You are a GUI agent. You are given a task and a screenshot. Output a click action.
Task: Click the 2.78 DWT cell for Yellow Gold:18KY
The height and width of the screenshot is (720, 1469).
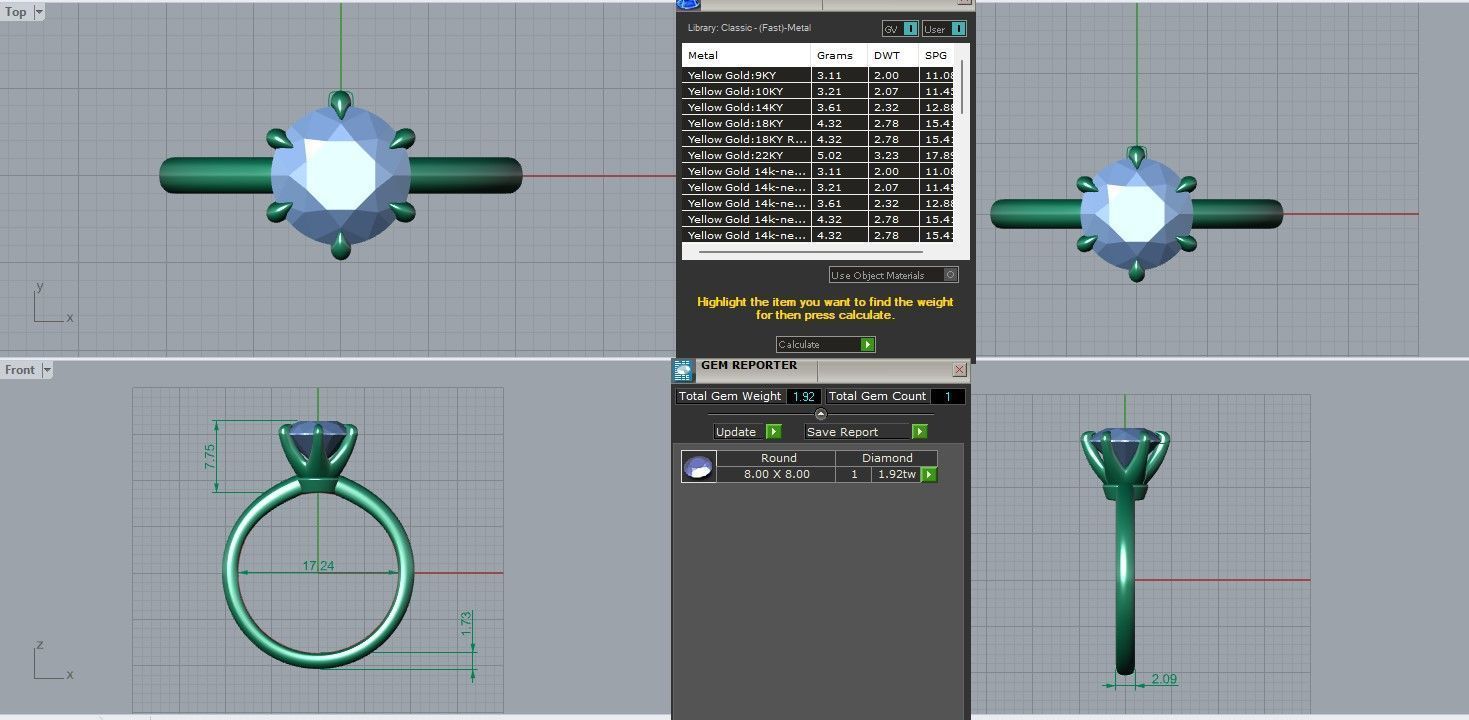892,123
